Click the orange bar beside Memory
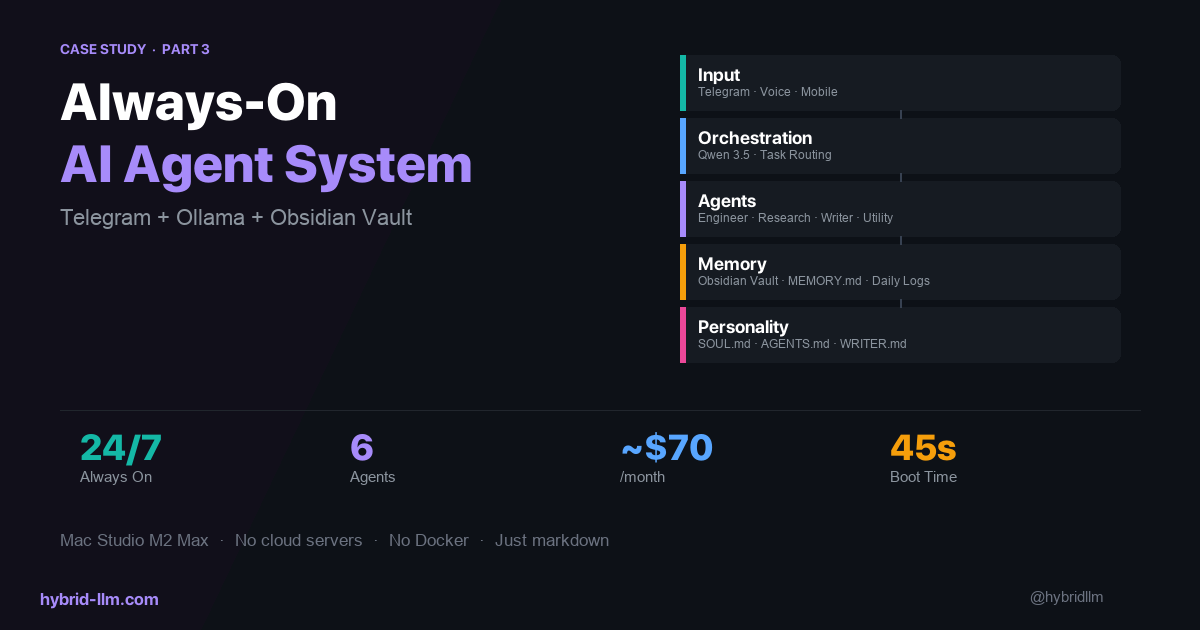Viewport: 1200px width, 630px height. (683, 272)
